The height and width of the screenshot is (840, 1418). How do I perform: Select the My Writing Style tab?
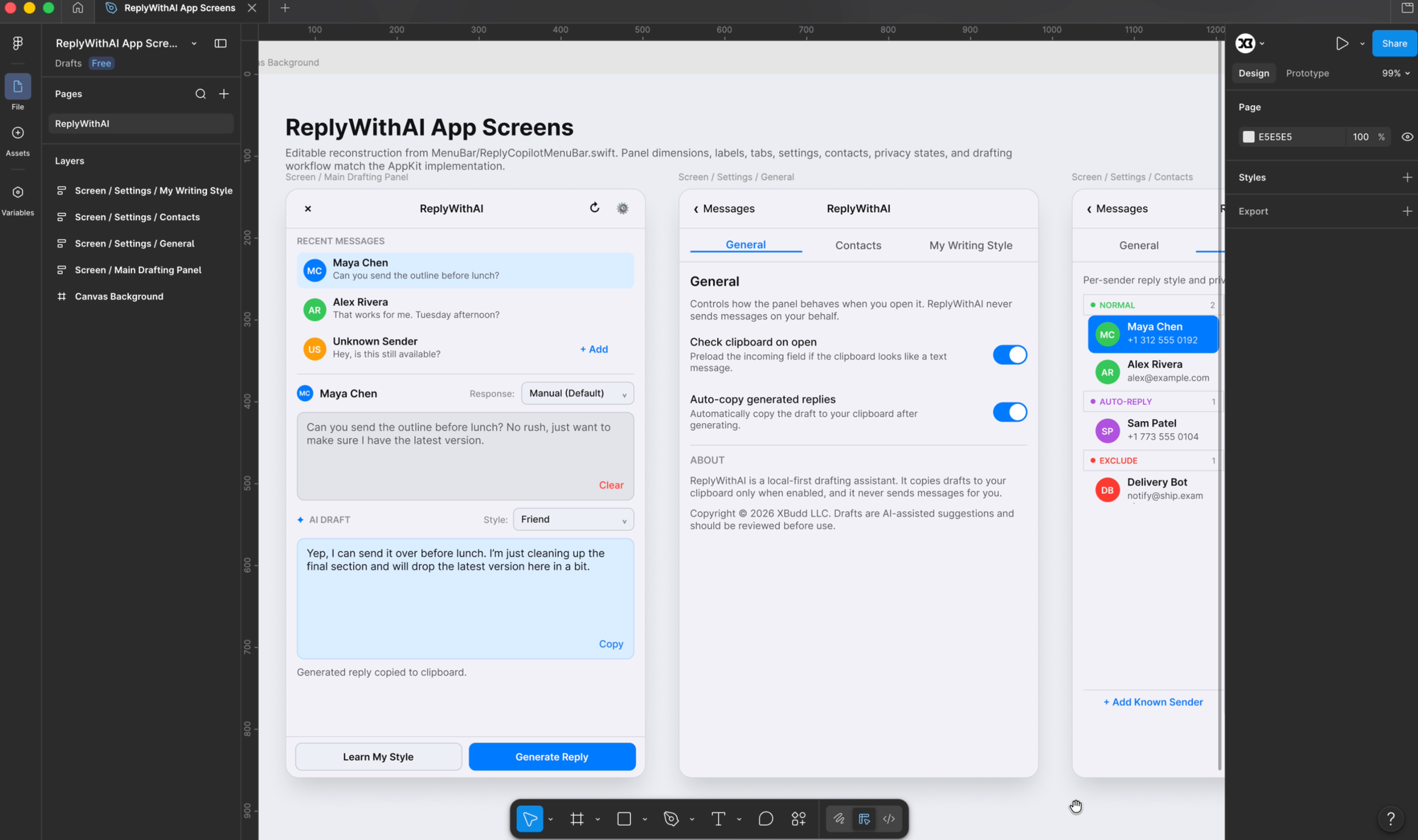(971, 245)
